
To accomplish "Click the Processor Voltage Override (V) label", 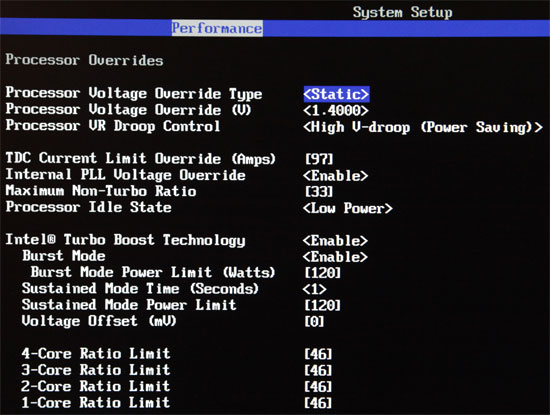I will pyautogui.click(x=129, y=110).
